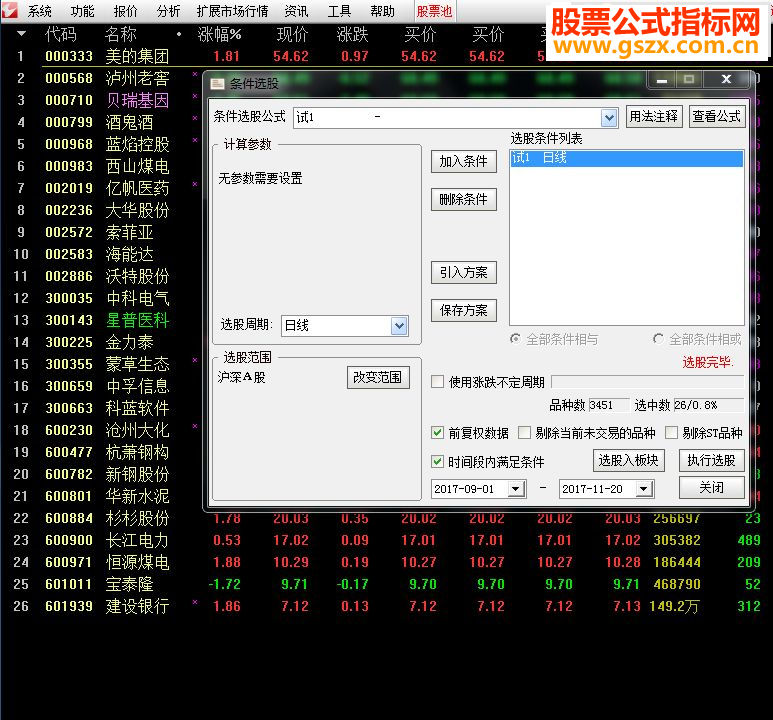This screenshot has height=720, width=773.
Task: Select the 星普医科 stock row
Action: pyautogui.click(x=138, y=320)
